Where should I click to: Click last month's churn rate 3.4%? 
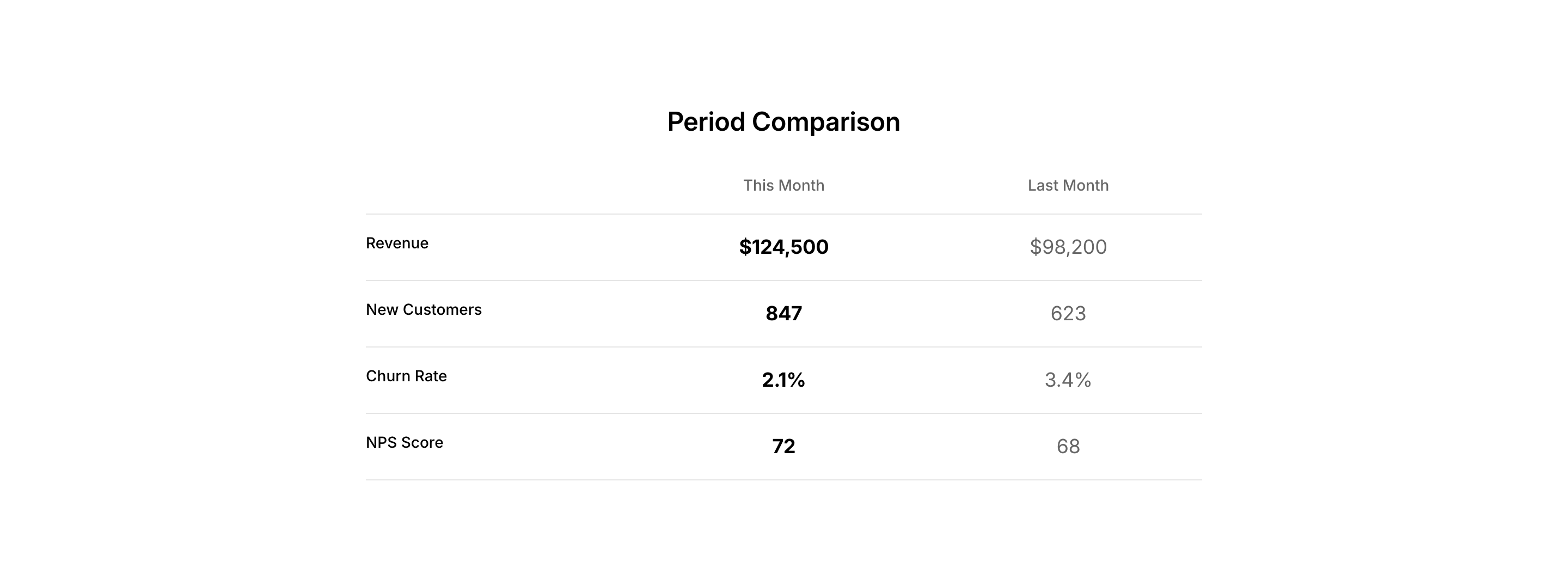[x=1068, y=380]
